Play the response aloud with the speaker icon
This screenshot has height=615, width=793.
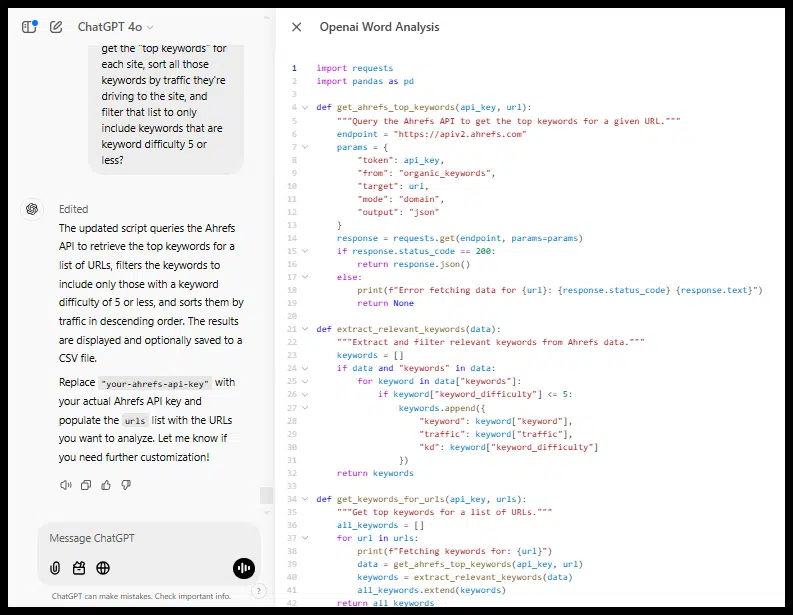click(x=66, y=486)
